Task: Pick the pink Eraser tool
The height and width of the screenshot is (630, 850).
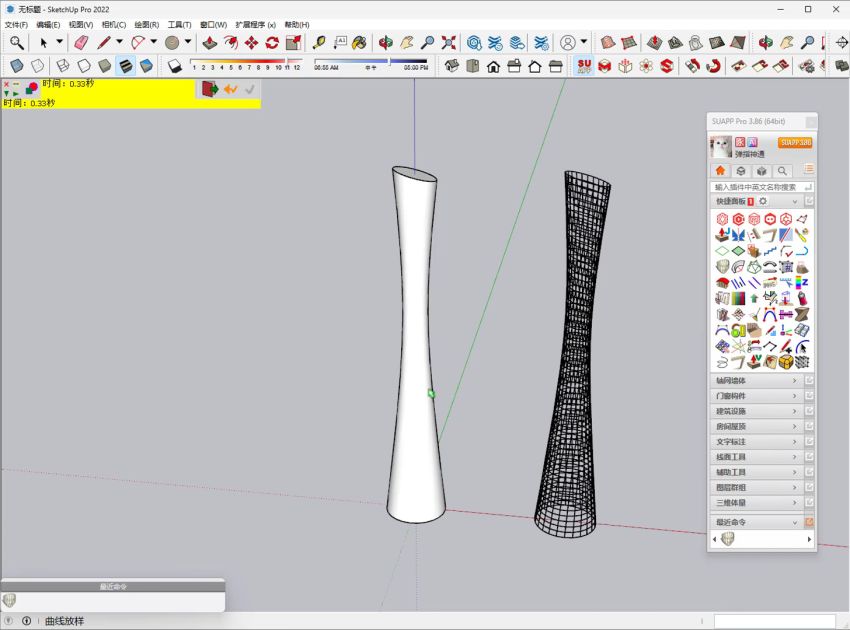Action: 81,42
